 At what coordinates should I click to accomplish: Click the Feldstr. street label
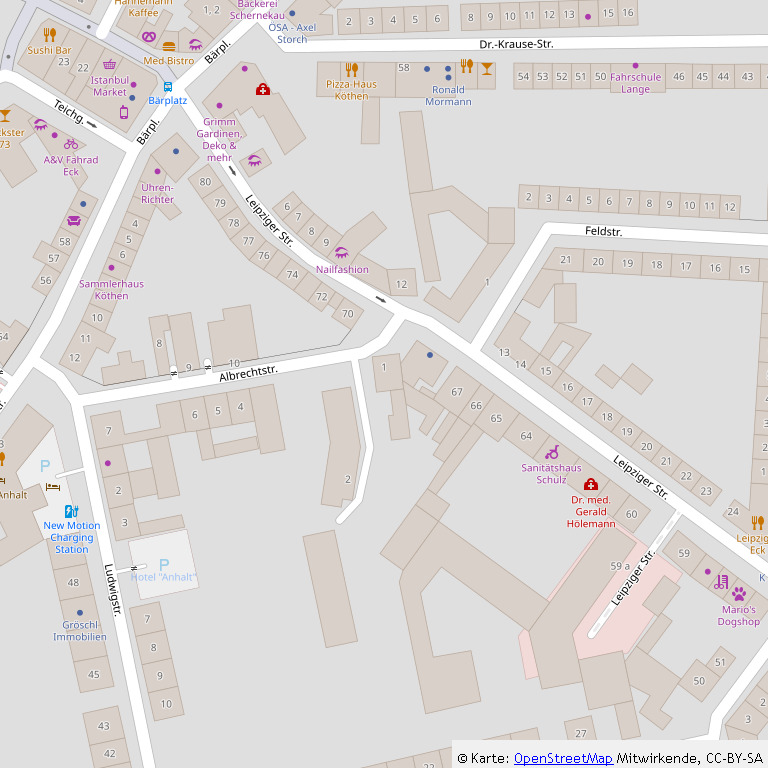(x=603, y=231)
